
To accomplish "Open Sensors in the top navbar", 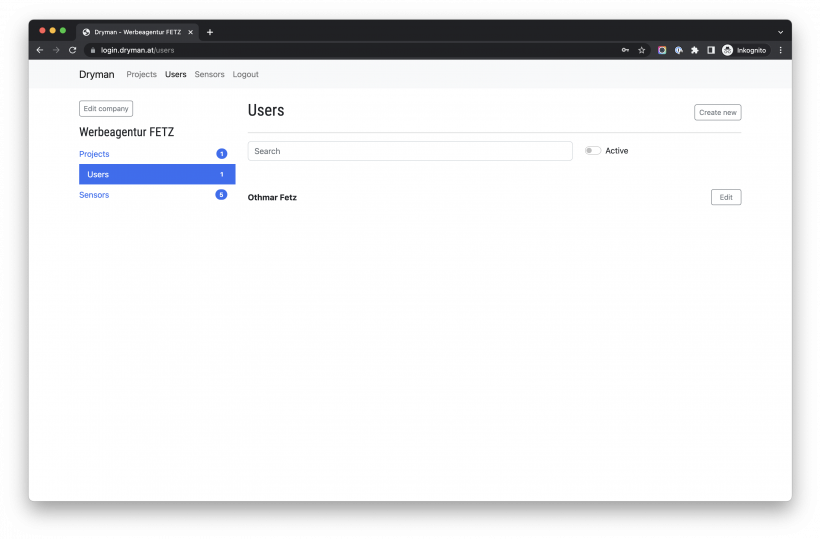I will coord(209,75).
